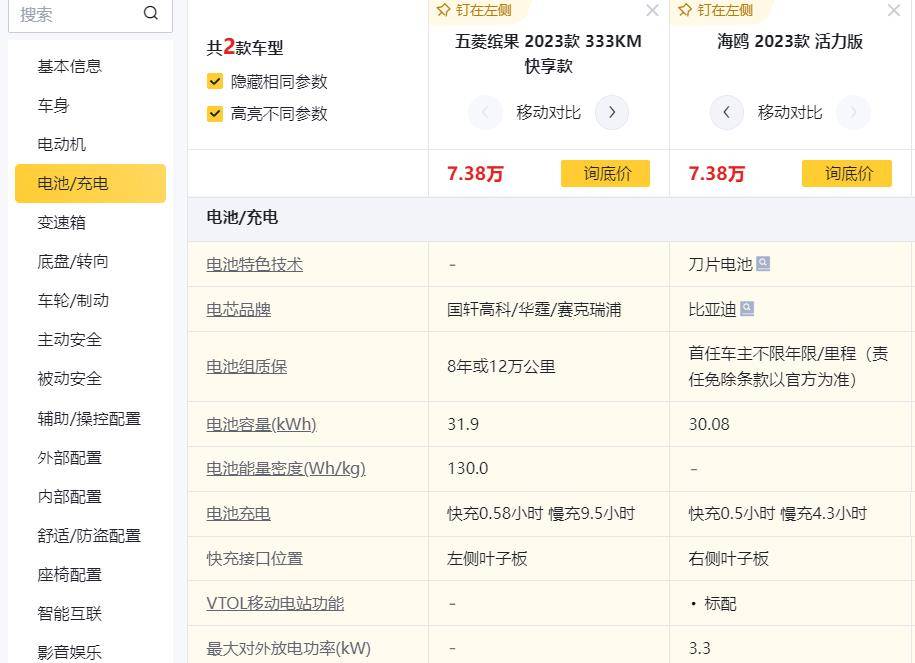Open 电池能量密度(Wh/kg) parameter link
This screenshot has width=915, height=663.
click(286, 469)
